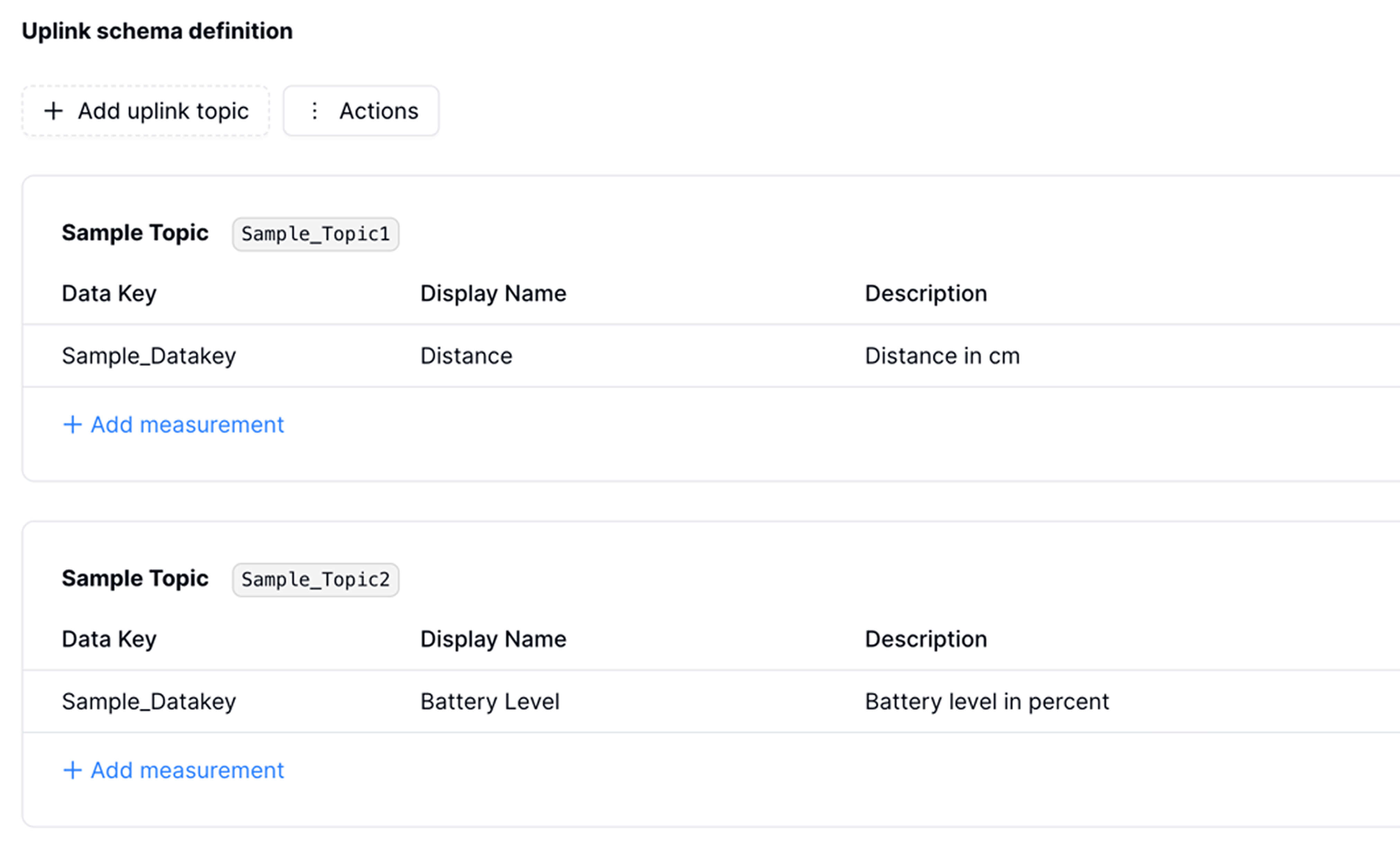Image resolution: width=1400 pixels, height=852 pixels.
Task: Select the Distance display name cell
Action: point(466,356)
